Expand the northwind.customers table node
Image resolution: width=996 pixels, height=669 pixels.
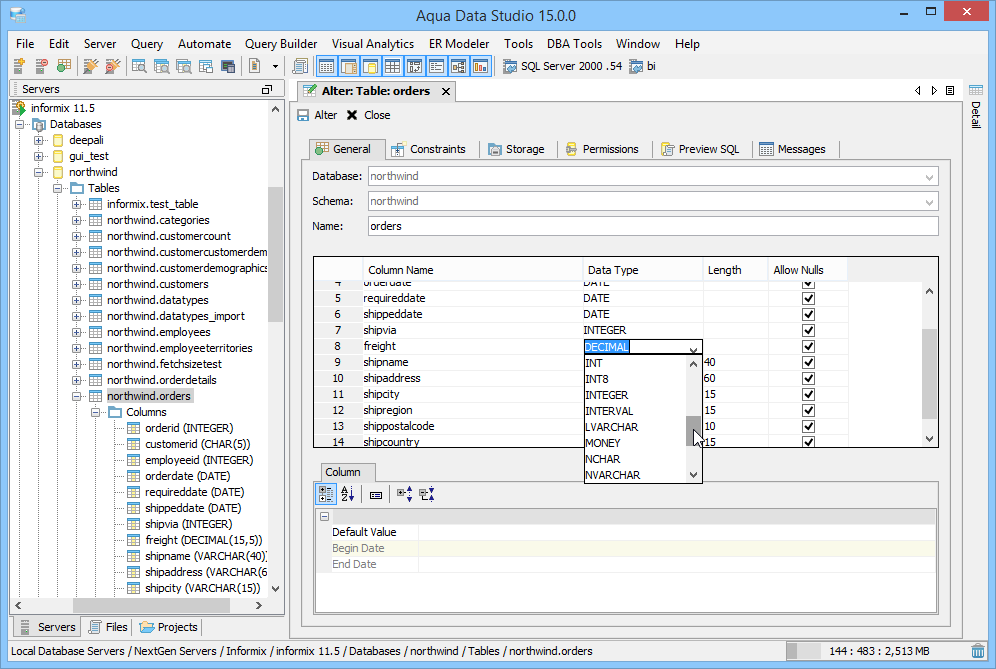pyautogui.click(x=77, y=284)
